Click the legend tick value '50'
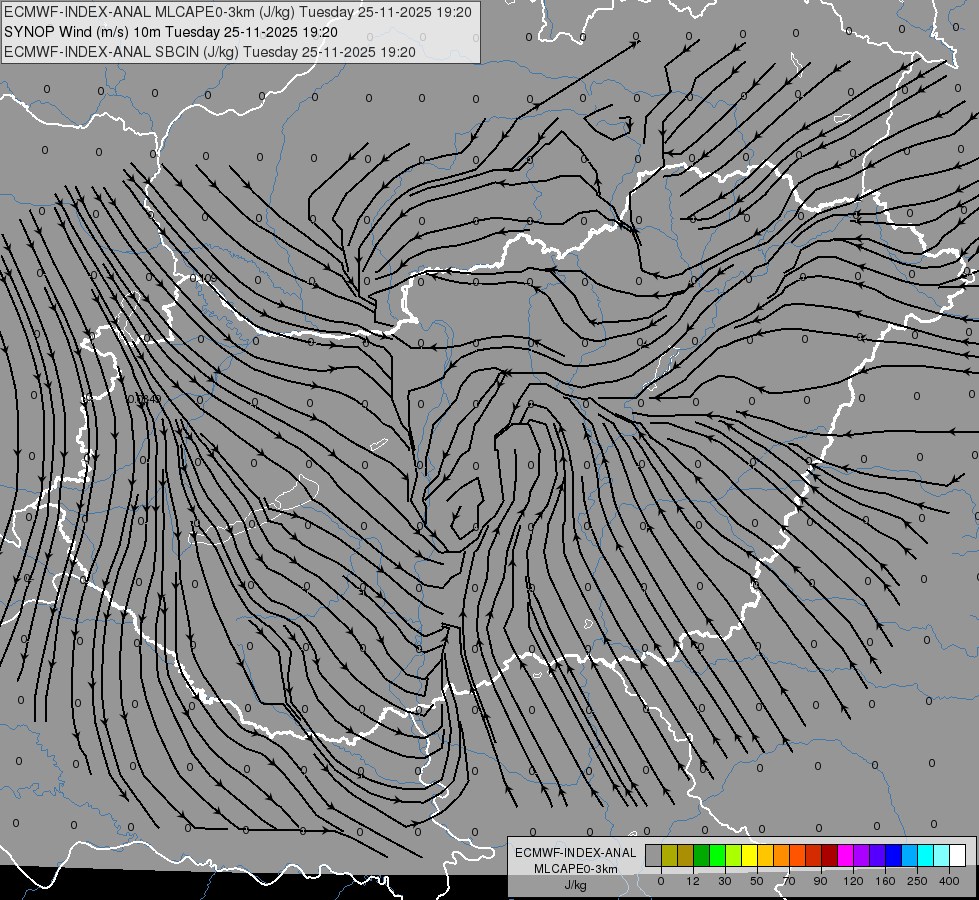Screen dimensions: 979x900 coord(757,881)
